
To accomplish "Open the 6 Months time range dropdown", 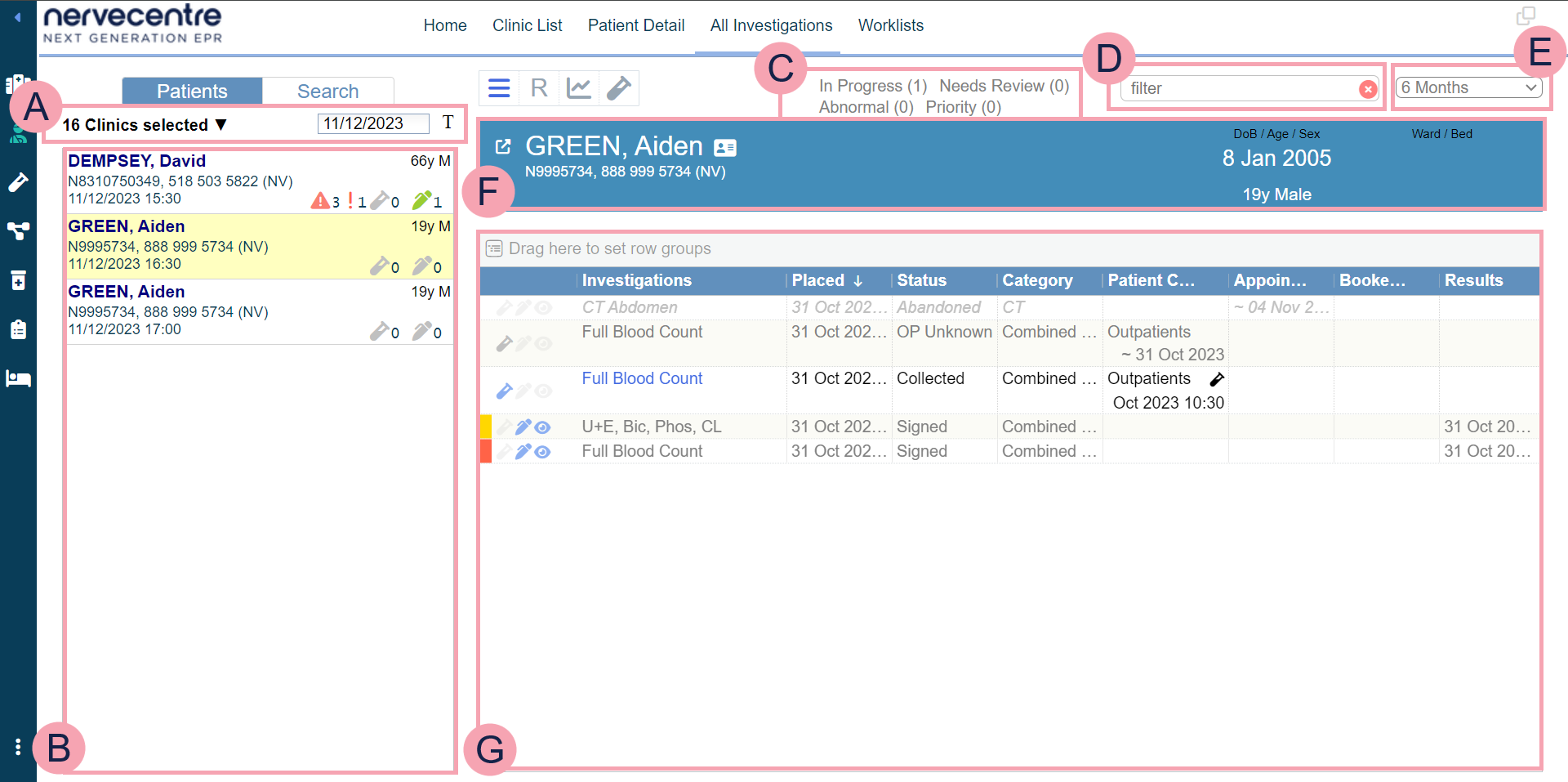I will pos(1468,87).
